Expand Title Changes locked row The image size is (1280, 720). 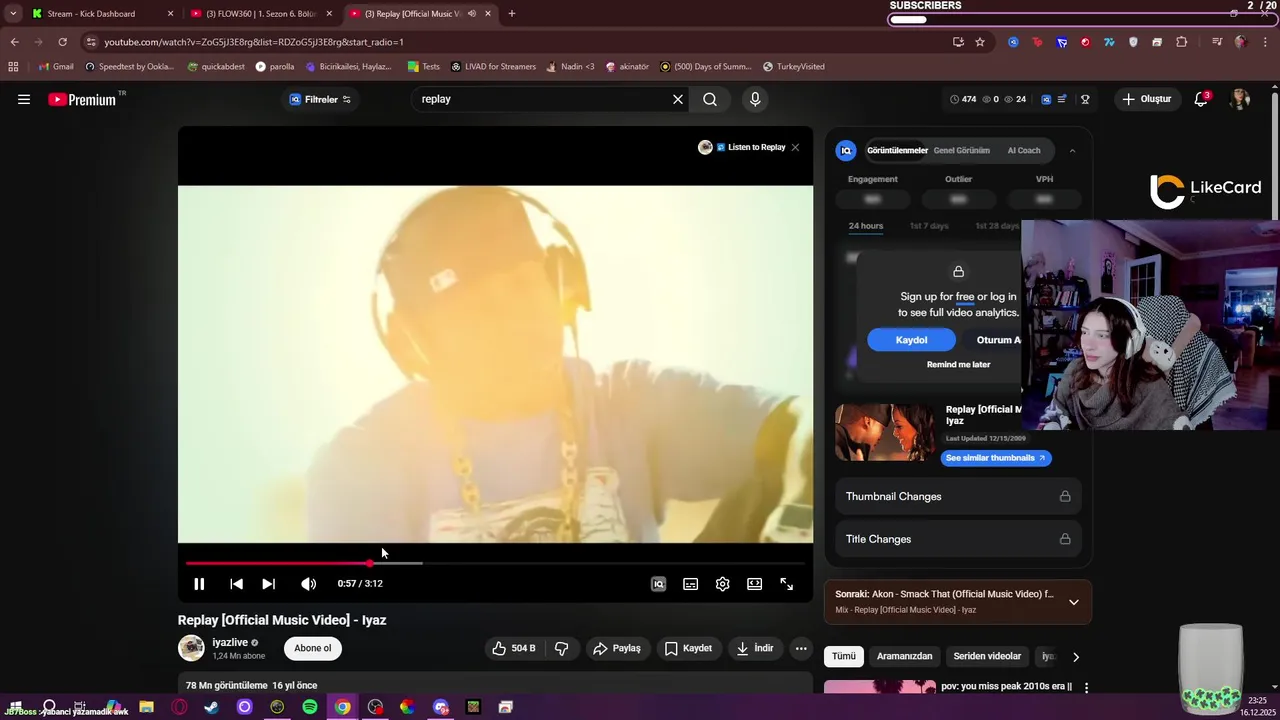tap(957, 539)
